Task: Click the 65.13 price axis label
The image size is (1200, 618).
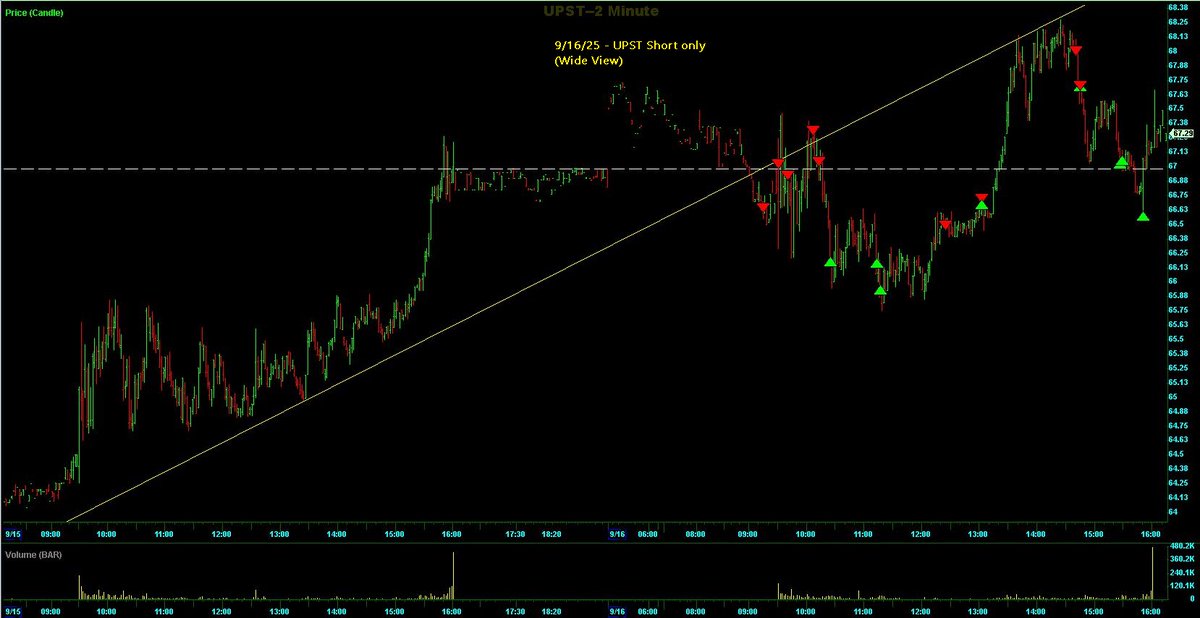Action: point(1177,383)
